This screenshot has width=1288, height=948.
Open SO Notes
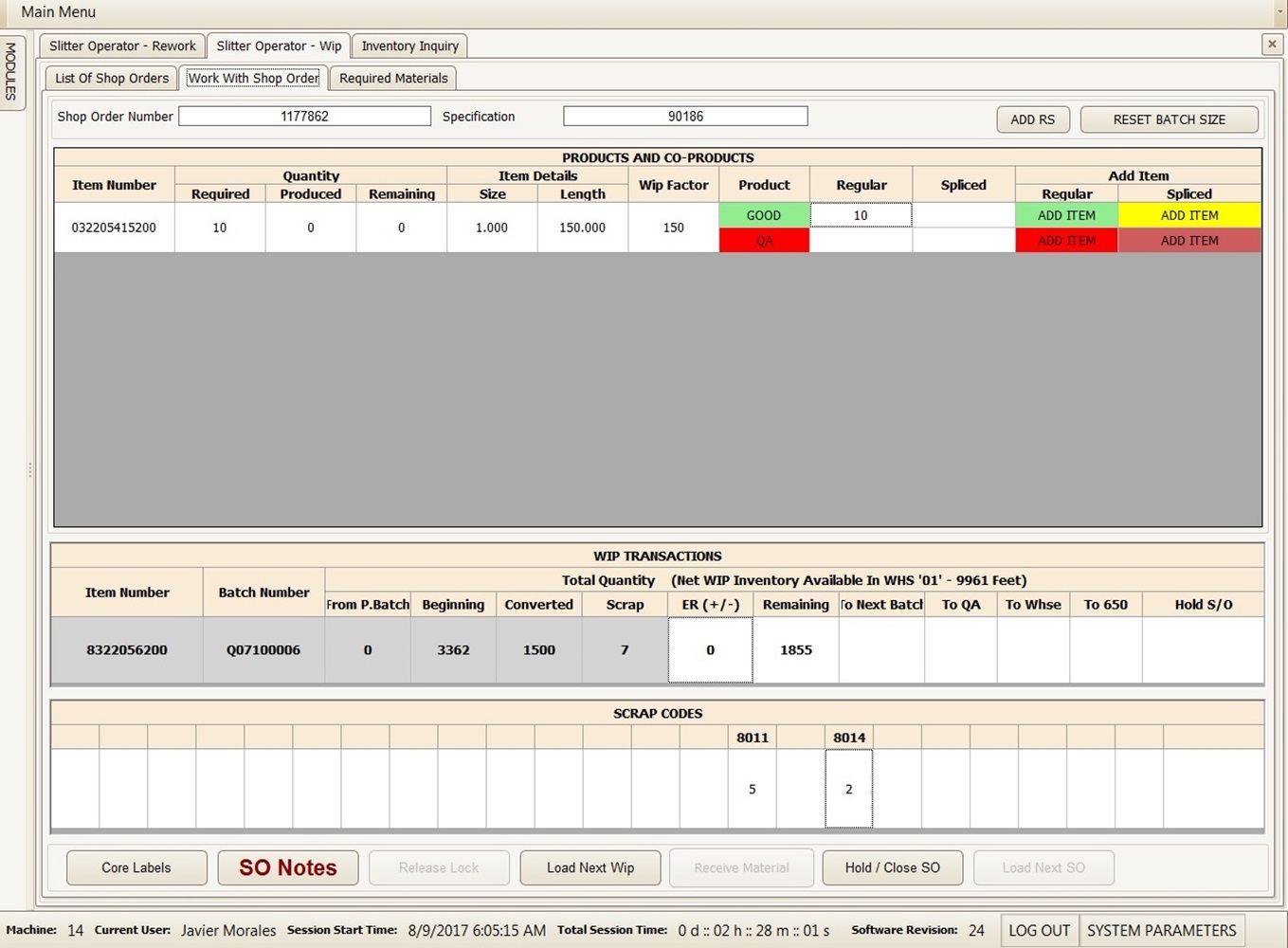pos(288,867)
